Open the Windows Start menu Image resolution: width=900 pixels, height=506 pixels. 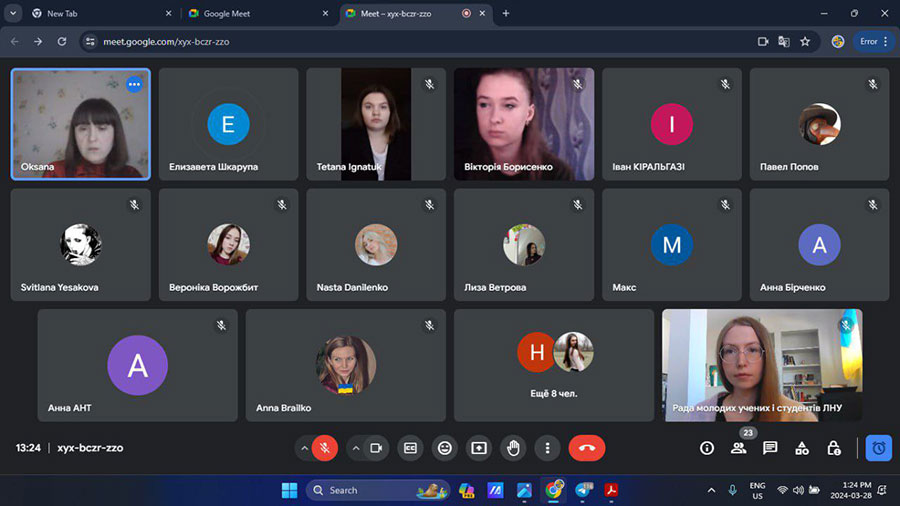[290, 491]
